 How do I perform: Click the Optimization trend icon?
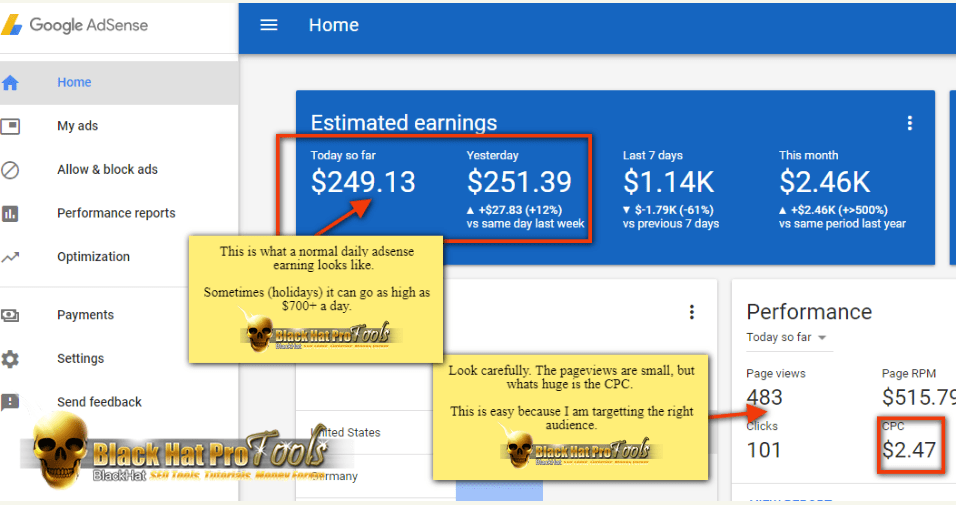11,257
